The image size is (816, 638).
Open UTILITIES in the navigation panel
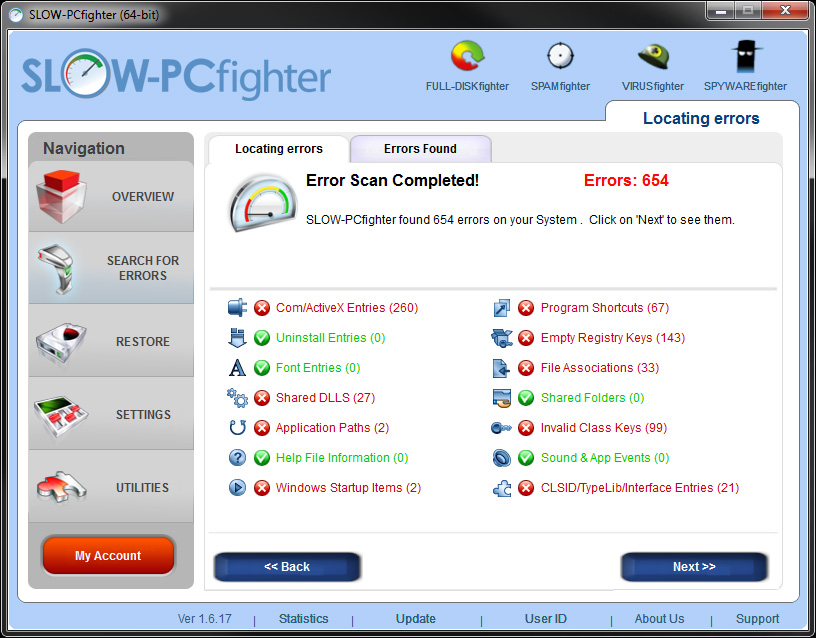coord(111,487)
